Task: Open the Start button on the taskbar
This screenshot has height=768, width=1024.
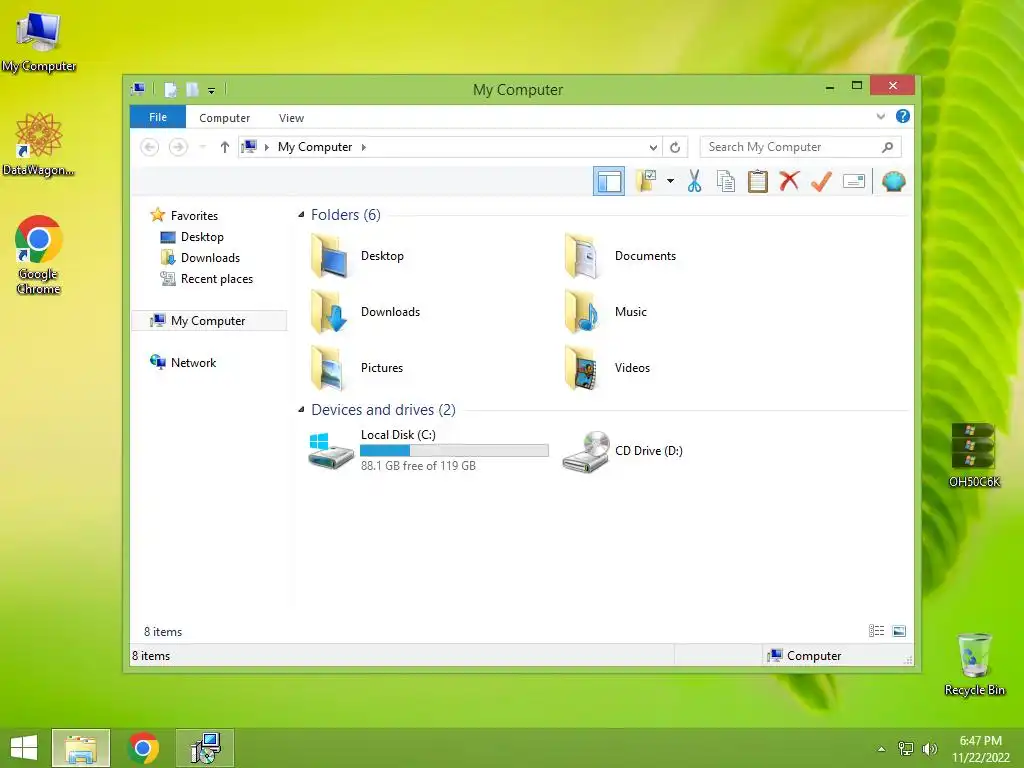Action: click(x=24, y=748)
